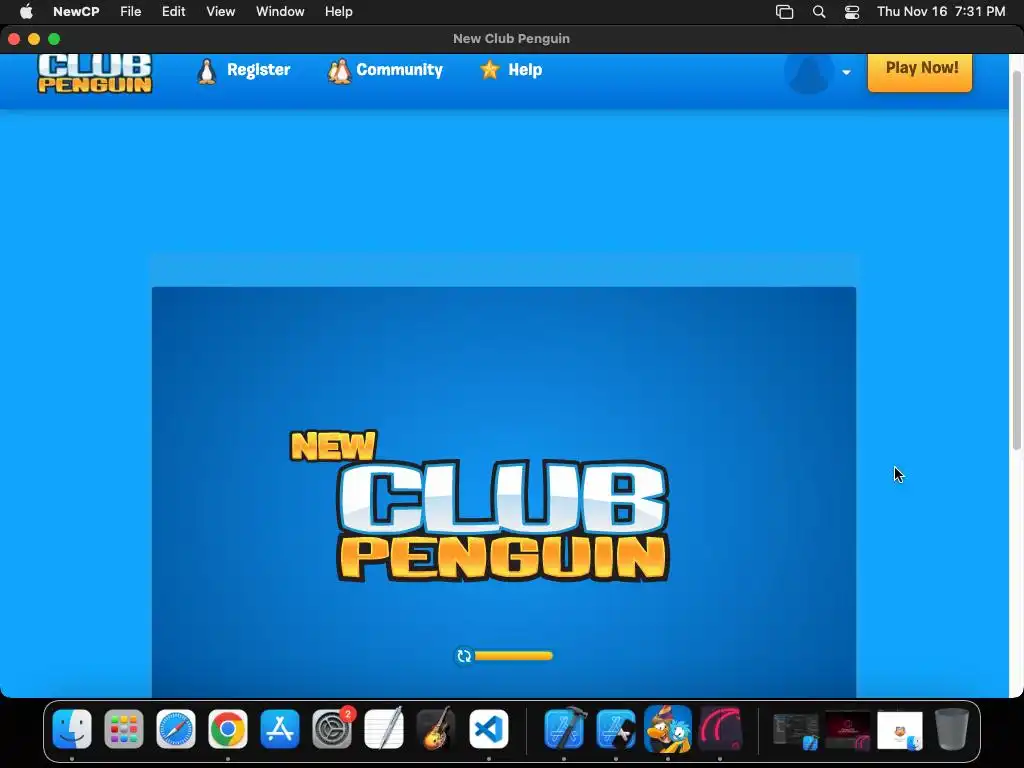Open System Settings with badge in Dock
1024x768 pixels.
pos(332,729)
